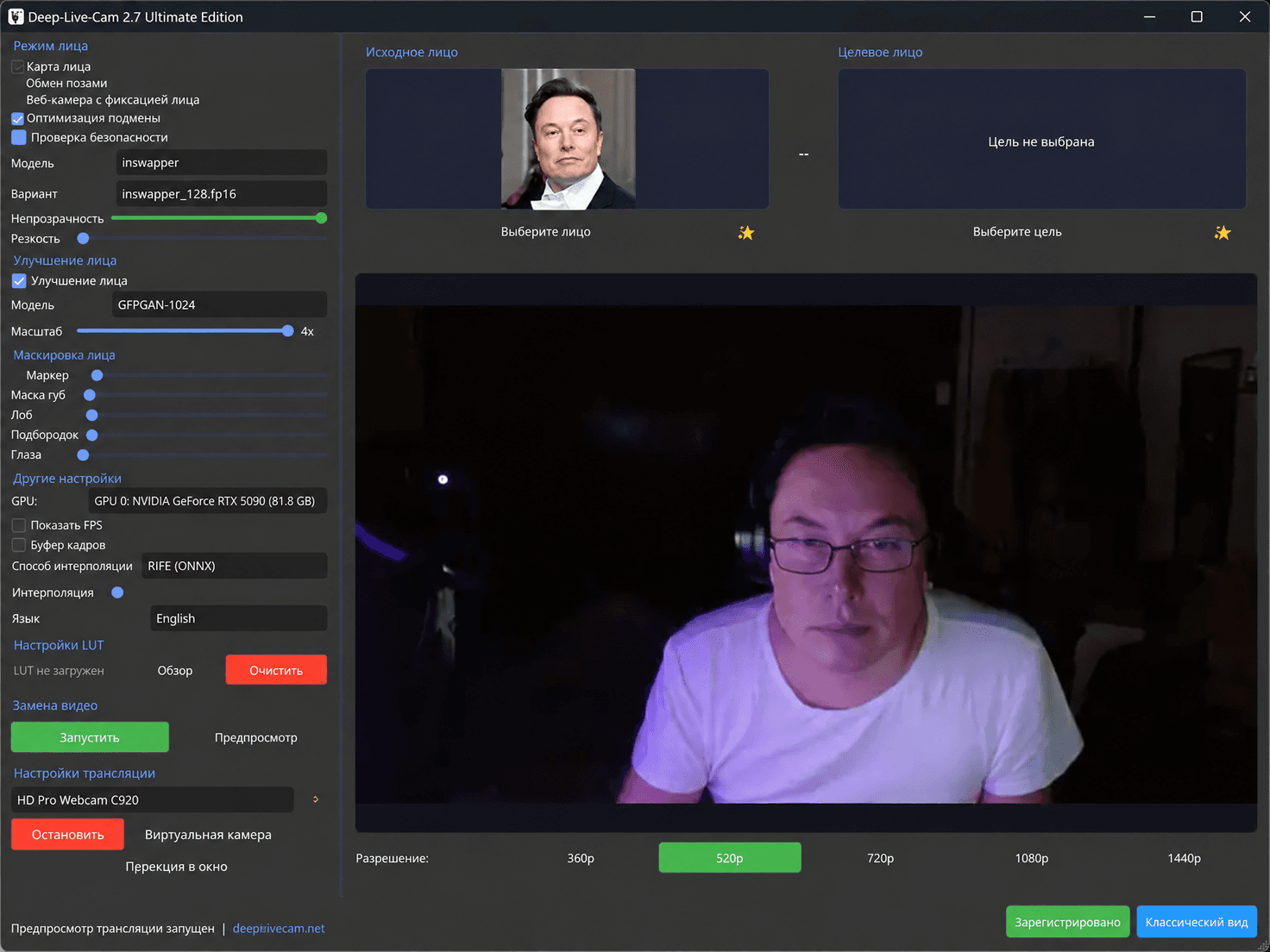Click the red Остановить button
This screenshot has height=952, width=1270.
pyautogui.click(x=67, y=834)
